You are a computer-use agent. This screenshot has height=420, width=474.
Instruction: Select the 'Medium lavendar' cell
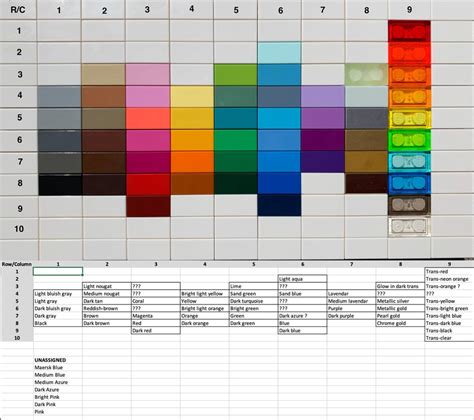coord(351,301)
